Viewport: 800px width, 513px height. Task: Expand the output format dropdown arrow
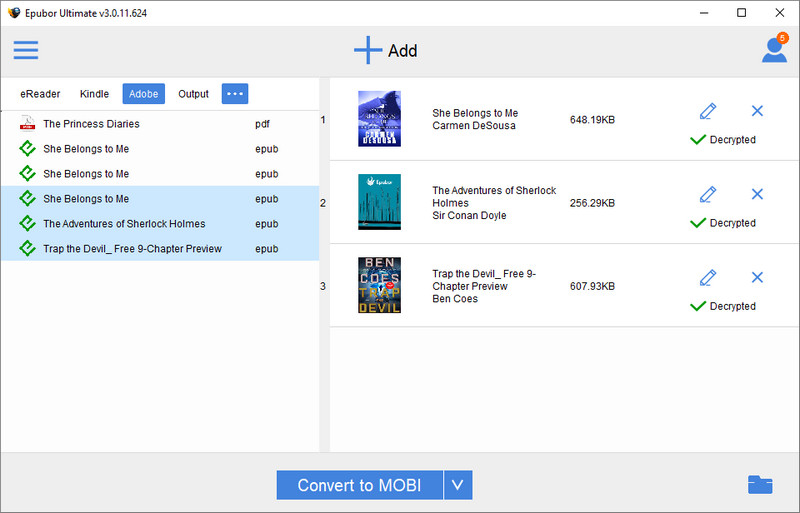click(x=458, y=485)
